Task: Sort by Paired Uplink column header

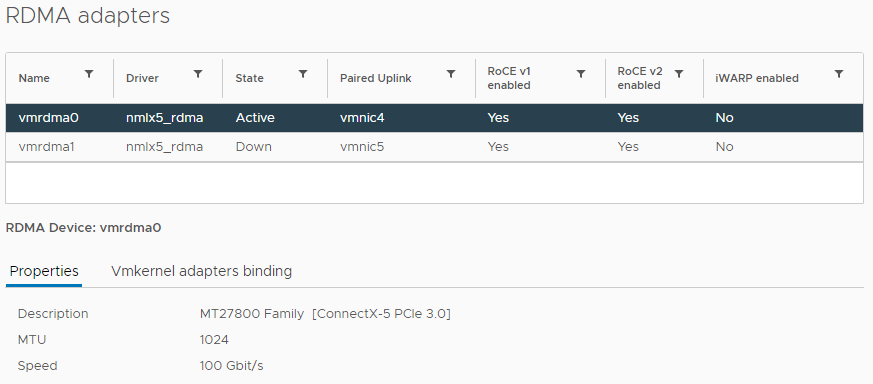Action: [376, 78]
